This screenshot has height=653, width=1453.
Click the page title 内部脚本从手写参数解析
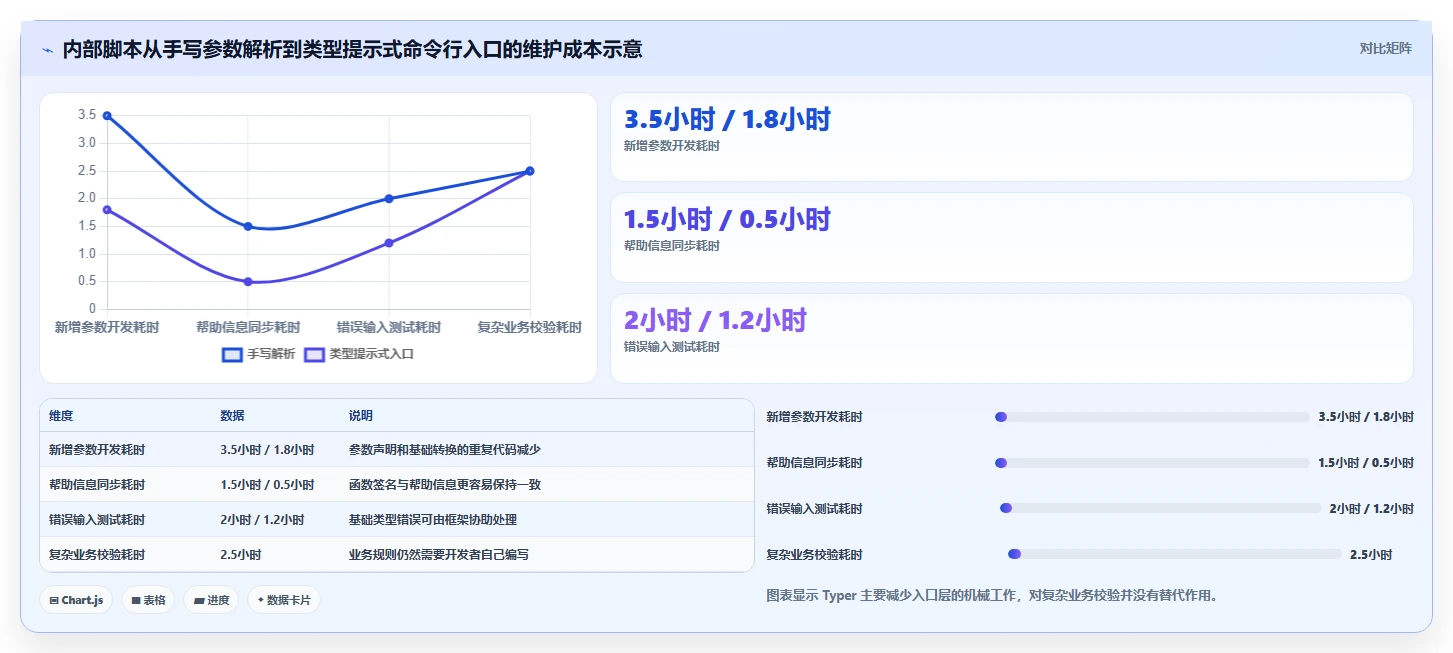[x=352, y=49]
